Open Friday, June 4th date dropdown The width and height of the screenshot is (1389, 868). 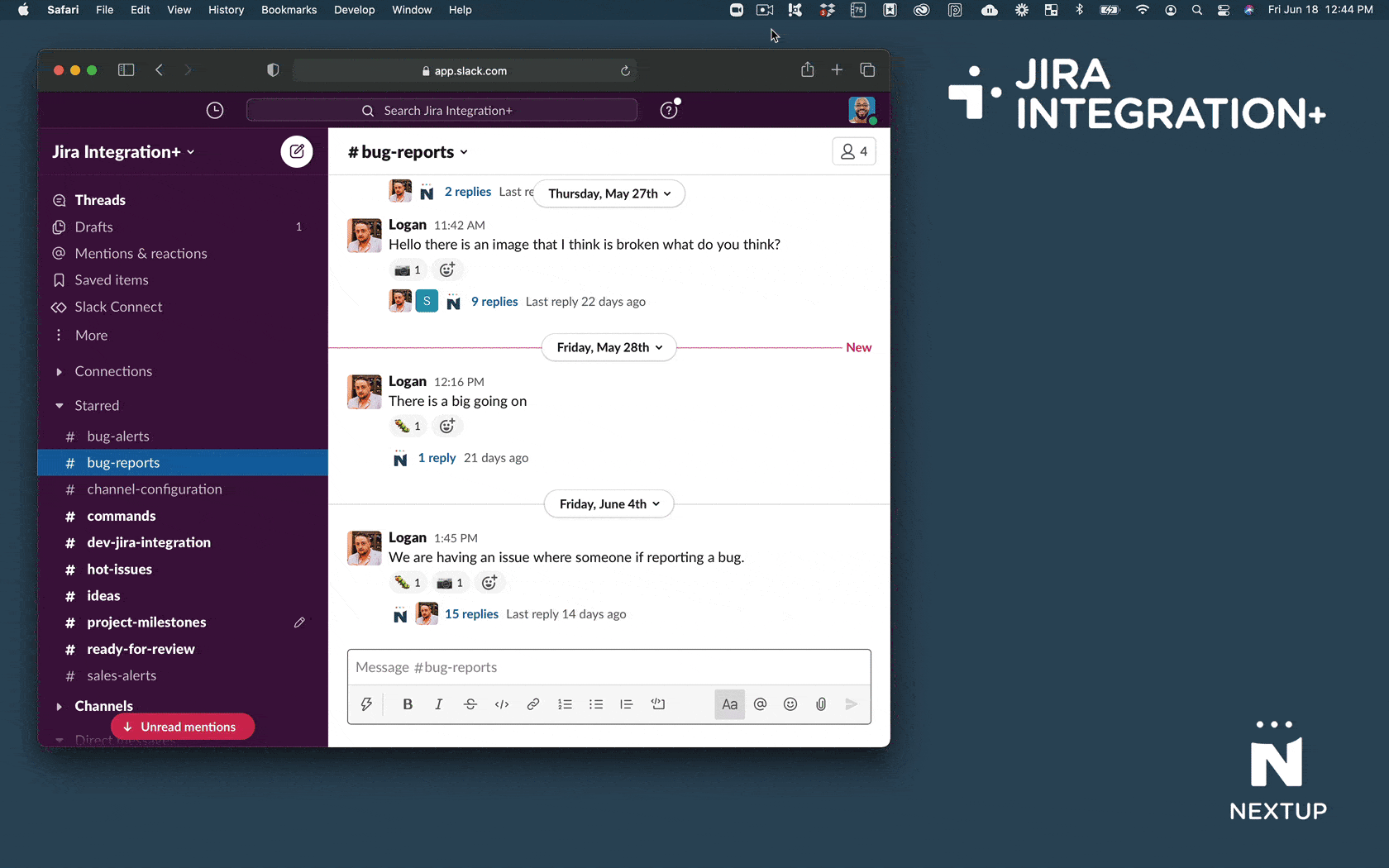609,504
